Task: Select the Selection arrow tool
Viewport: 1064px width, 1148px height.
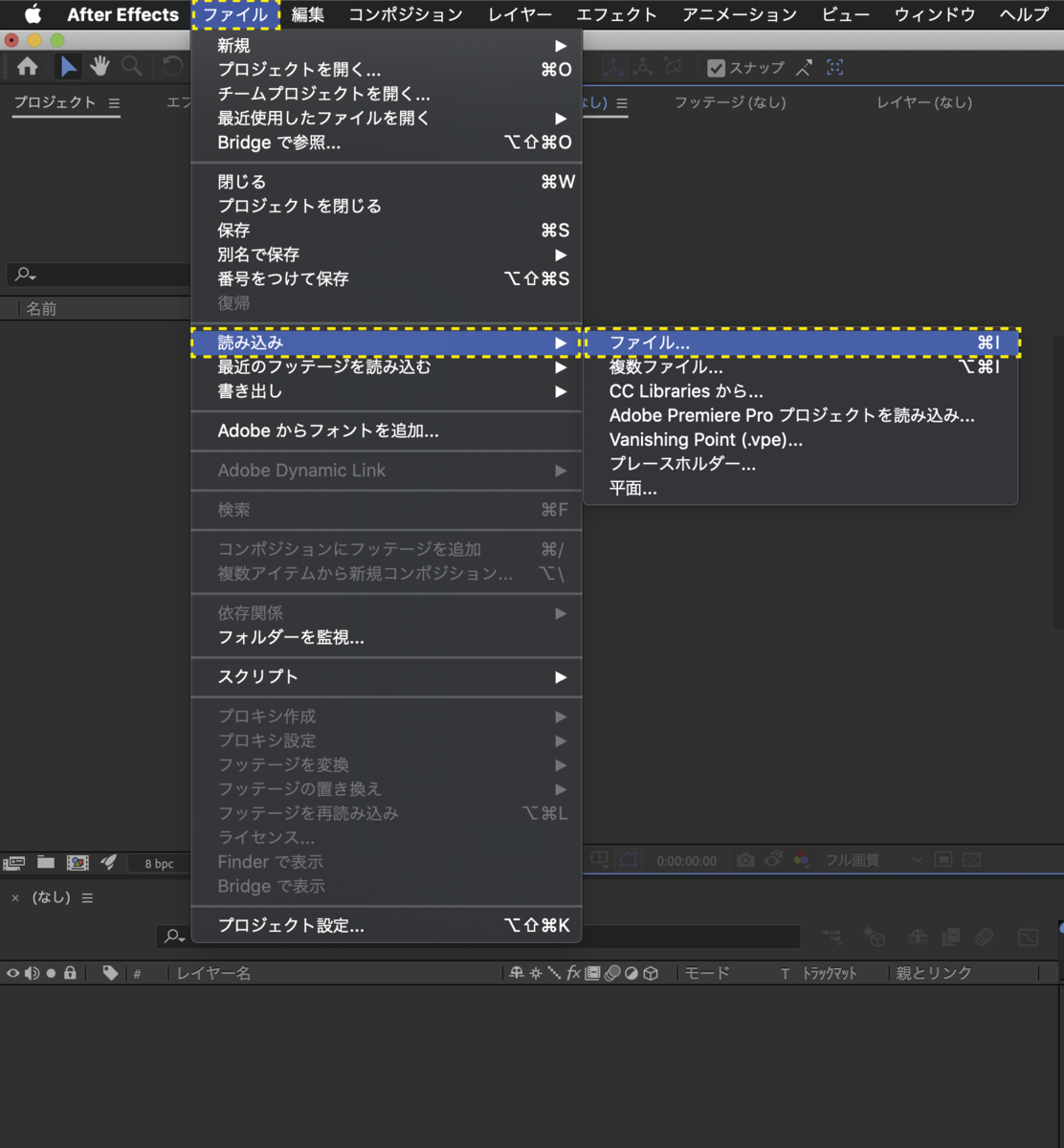Action: click(x=68, y=66)
